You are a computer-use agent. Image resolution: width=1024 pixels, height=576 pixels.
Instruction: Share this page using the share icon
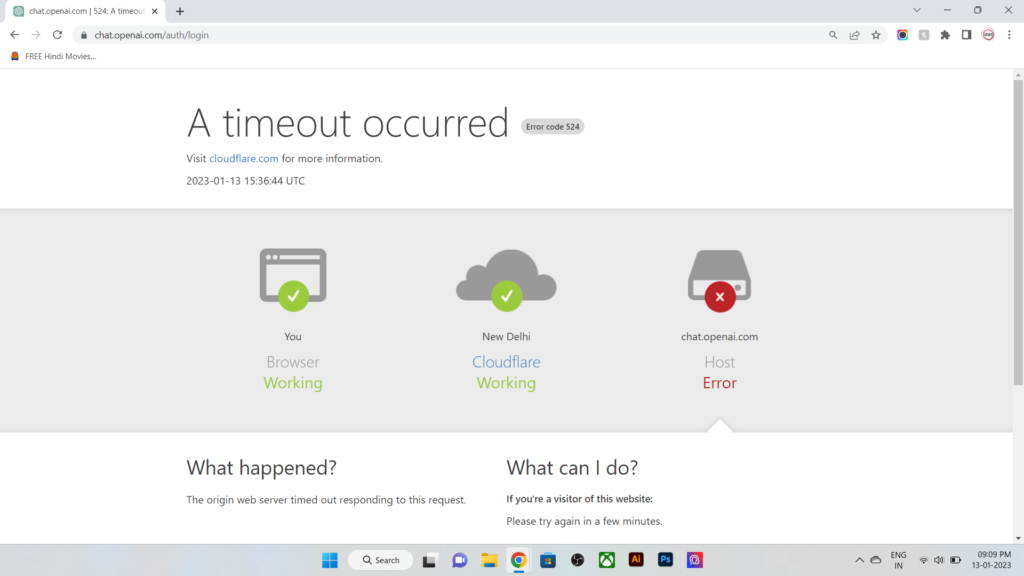point(854,35)
